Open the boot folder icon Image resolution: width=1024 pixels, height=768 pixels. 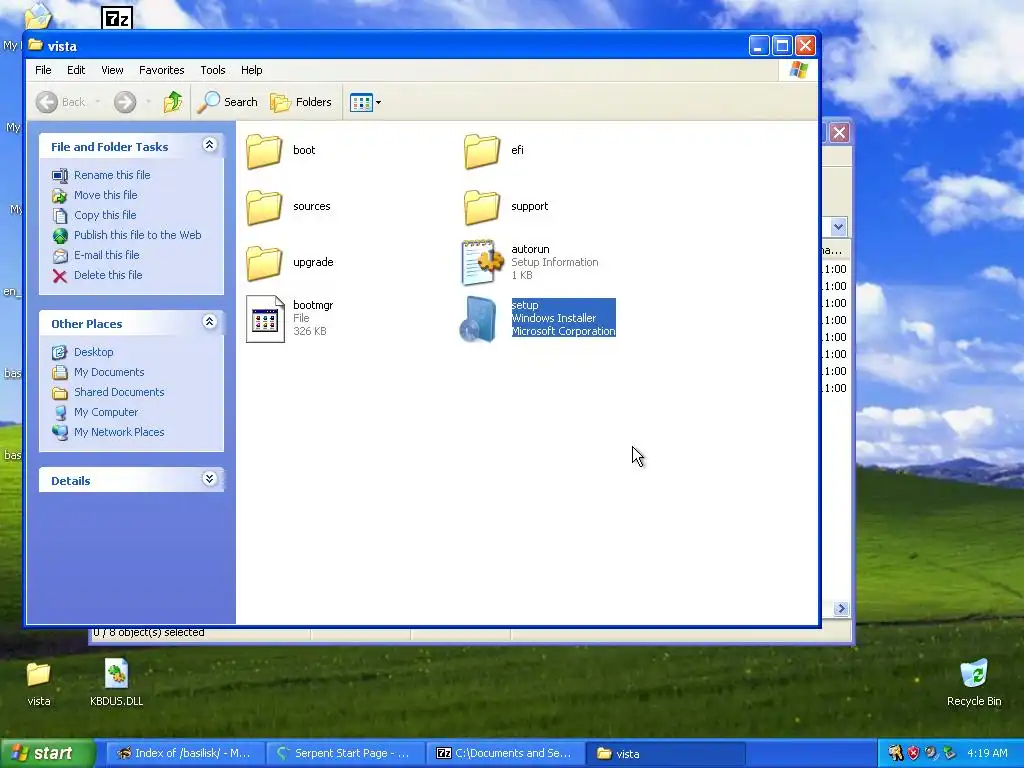pyautogui.click(x=264, y=151)
